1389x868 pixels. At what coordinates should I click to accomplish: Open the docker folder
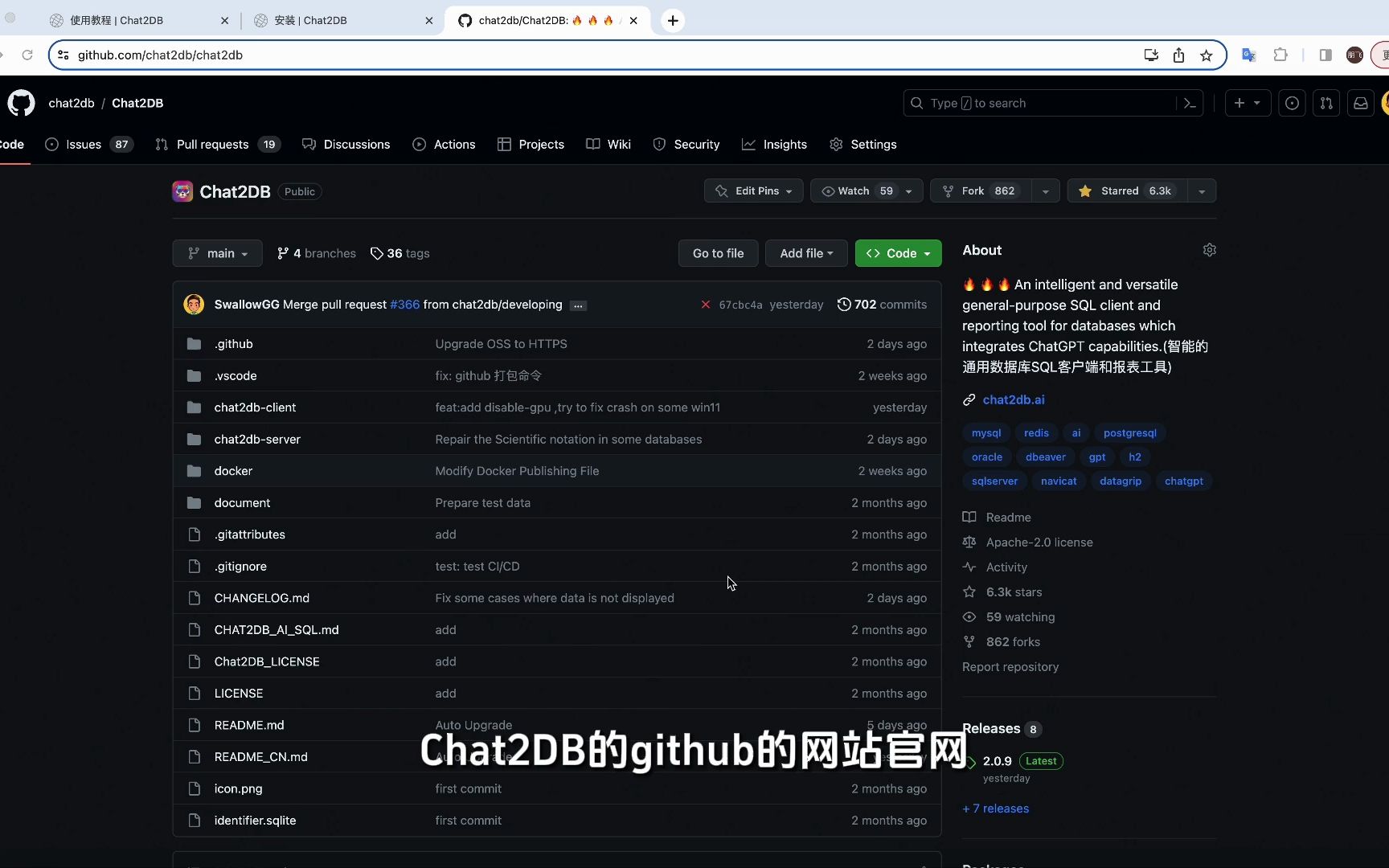(233, 471)
